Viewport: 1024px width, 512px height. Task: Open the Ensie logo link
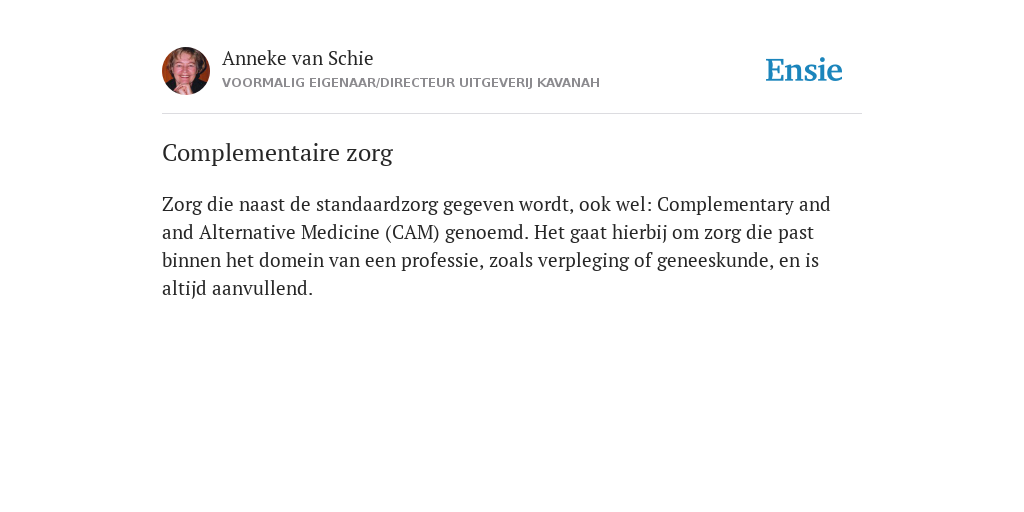[x=804, y=70]
